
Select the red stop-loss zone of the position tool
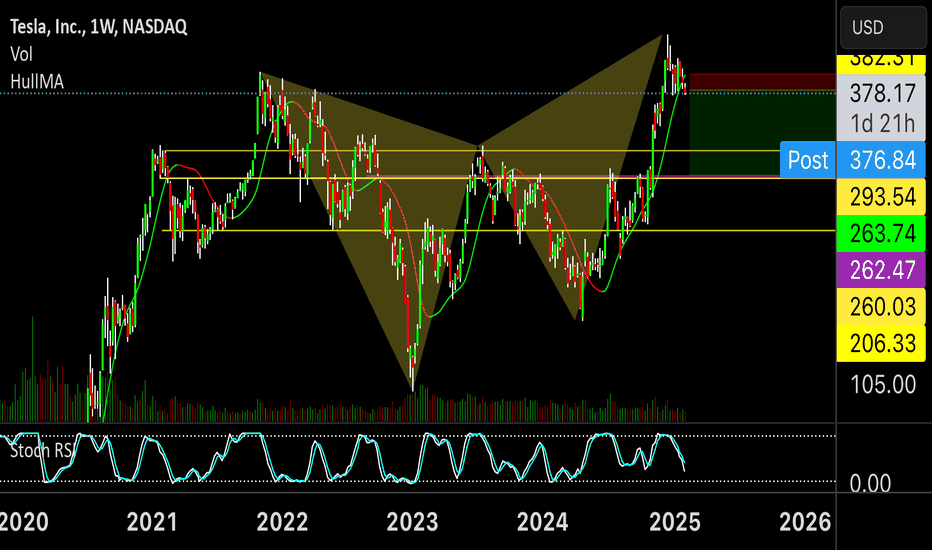tap(762, 81)
